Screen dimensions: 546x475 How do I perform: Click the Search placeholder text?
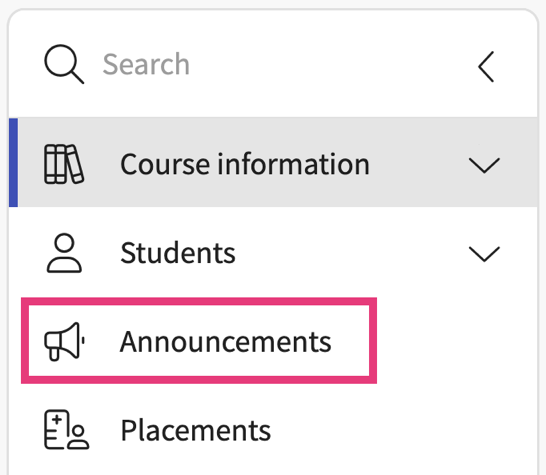coord(146,64)
